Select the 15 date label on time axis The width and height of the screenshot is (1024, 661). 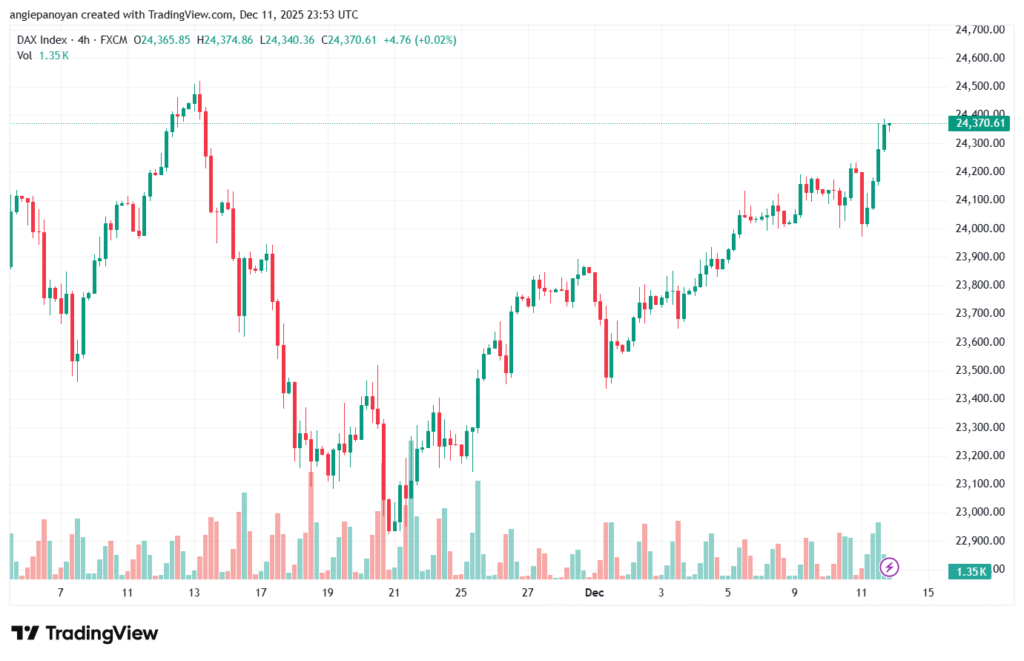pyautogui.click(x=928, y=593)
